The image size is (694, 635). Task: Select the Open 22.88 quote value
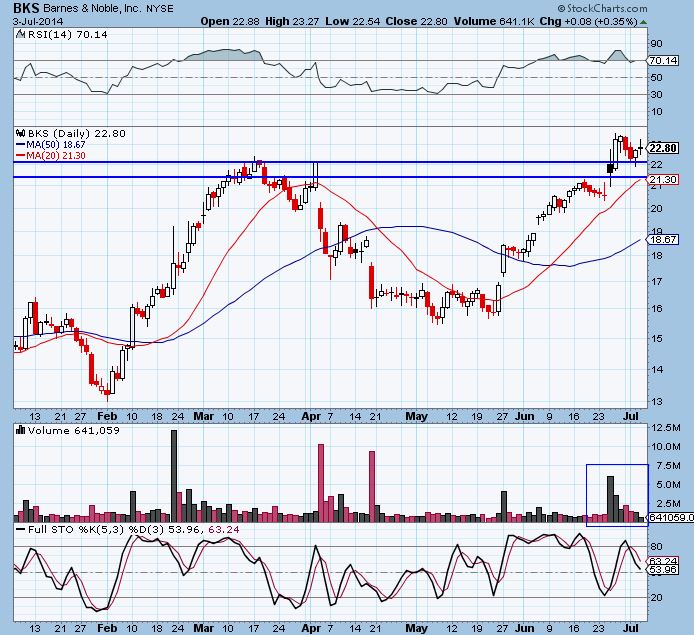(x=230, y=21)
